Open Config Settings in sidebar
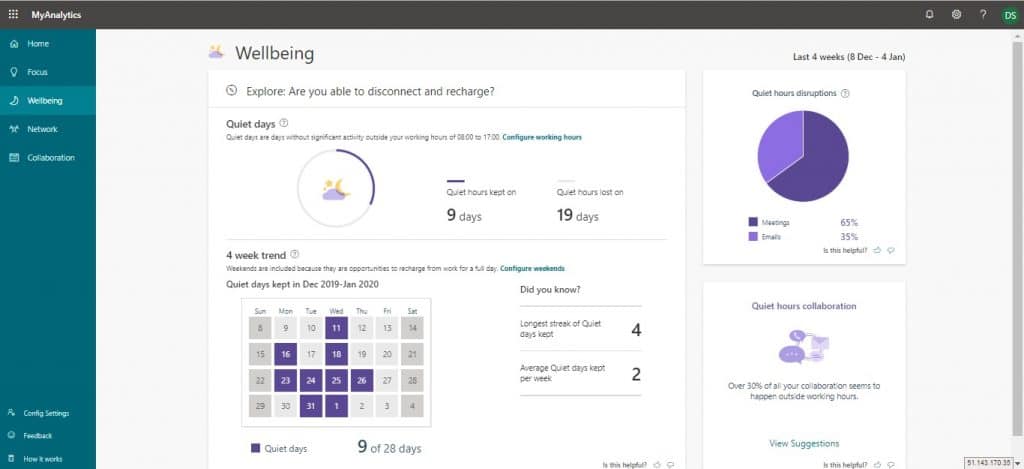This screenshot has width=1024, height=469. (48, 413)
